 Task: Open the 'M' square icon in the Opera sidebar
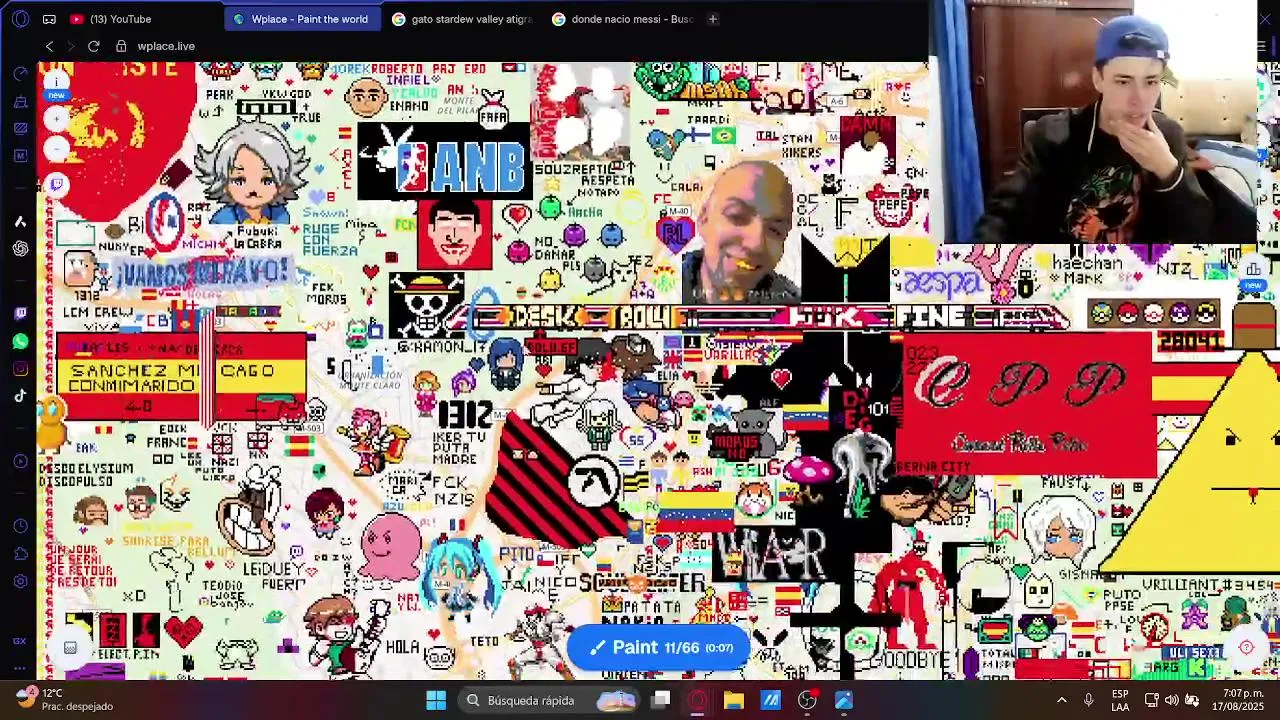click(20, 156)
